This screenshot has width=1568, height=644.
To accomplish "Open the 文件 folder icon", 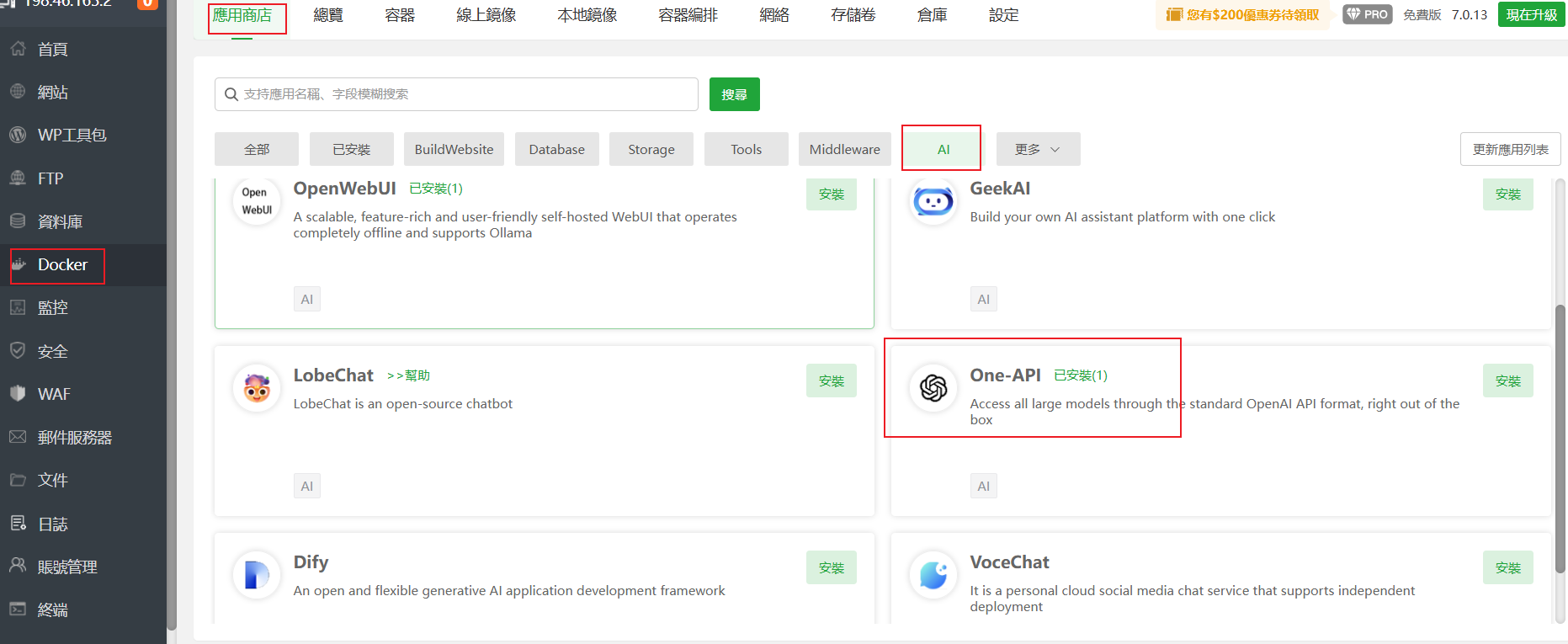I will coord(18,480).
